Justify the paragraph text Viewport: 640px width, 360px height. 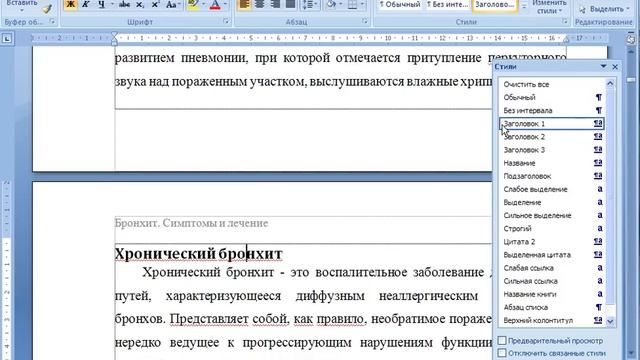point(290,4)
